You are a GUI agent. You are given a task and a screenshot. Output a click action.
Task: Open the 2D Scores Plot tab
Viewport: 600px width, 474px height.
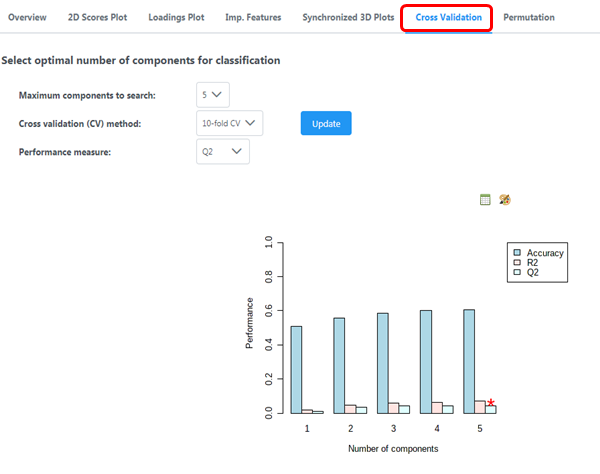pos(98,17)
